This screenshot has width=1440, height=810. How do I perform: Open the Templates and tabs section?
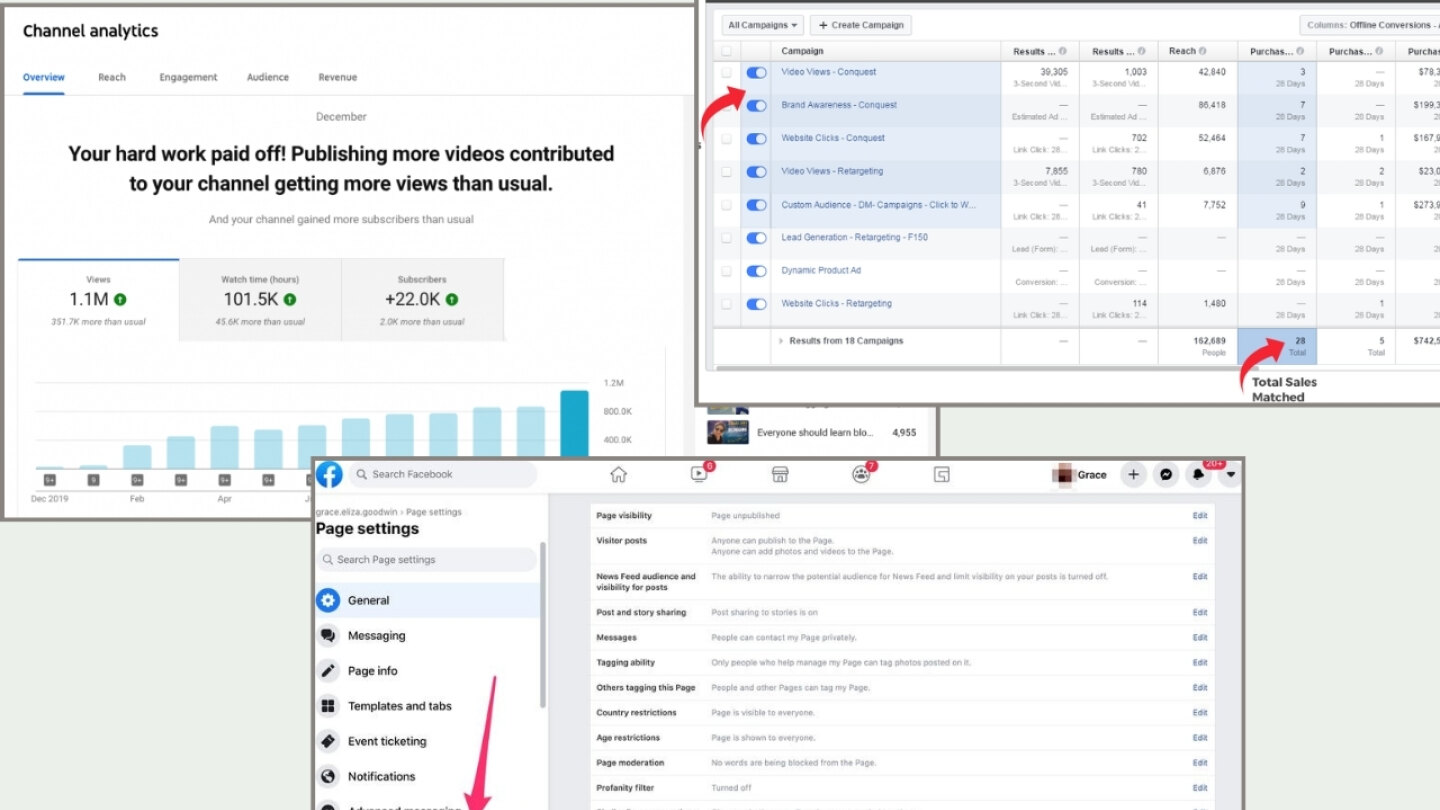click(427, 706)
